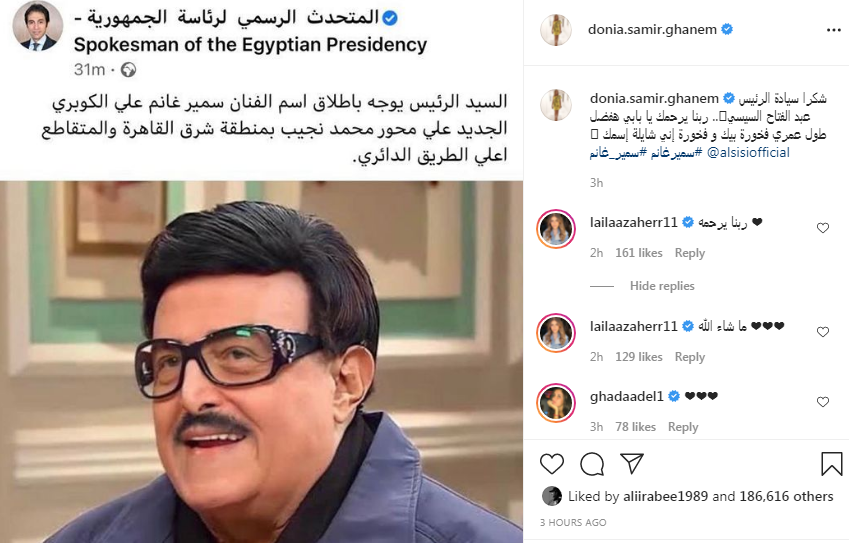Reply to lailaazaherr11's 161-likes comment
The image size is (849, 543).
(x=690, y=253)
